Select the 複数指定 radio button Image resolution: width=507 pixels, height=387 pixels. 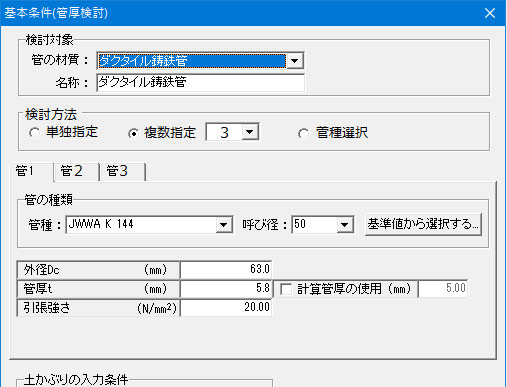point(133,133)
